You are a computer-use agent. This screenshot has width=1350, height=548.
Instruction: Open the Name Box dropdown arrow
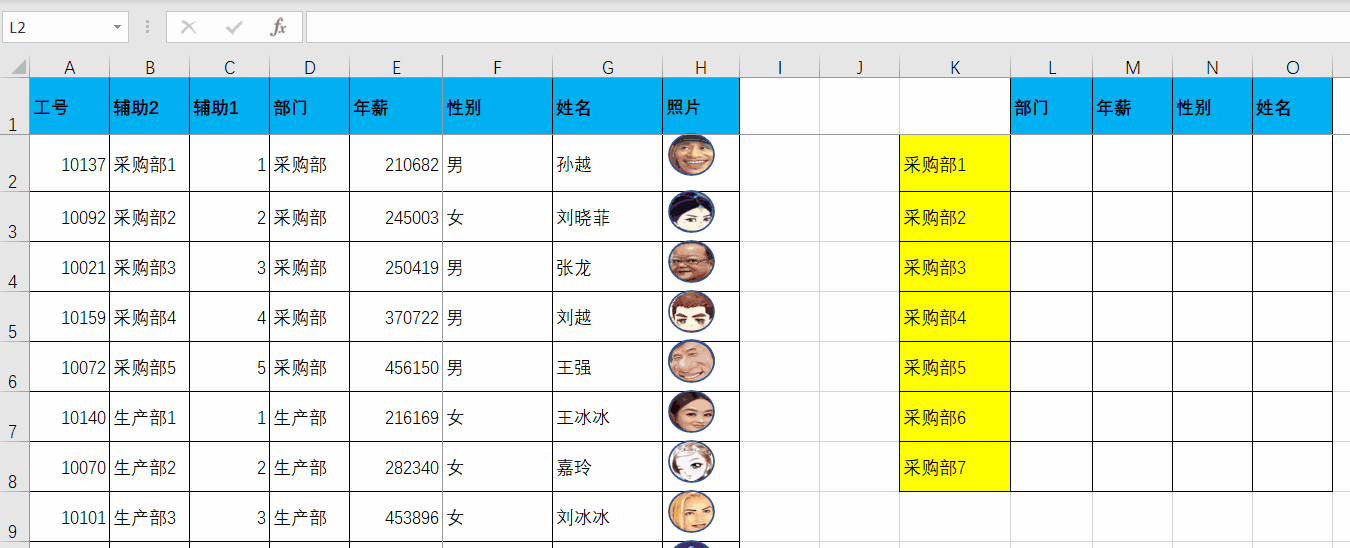pos(119,27)
